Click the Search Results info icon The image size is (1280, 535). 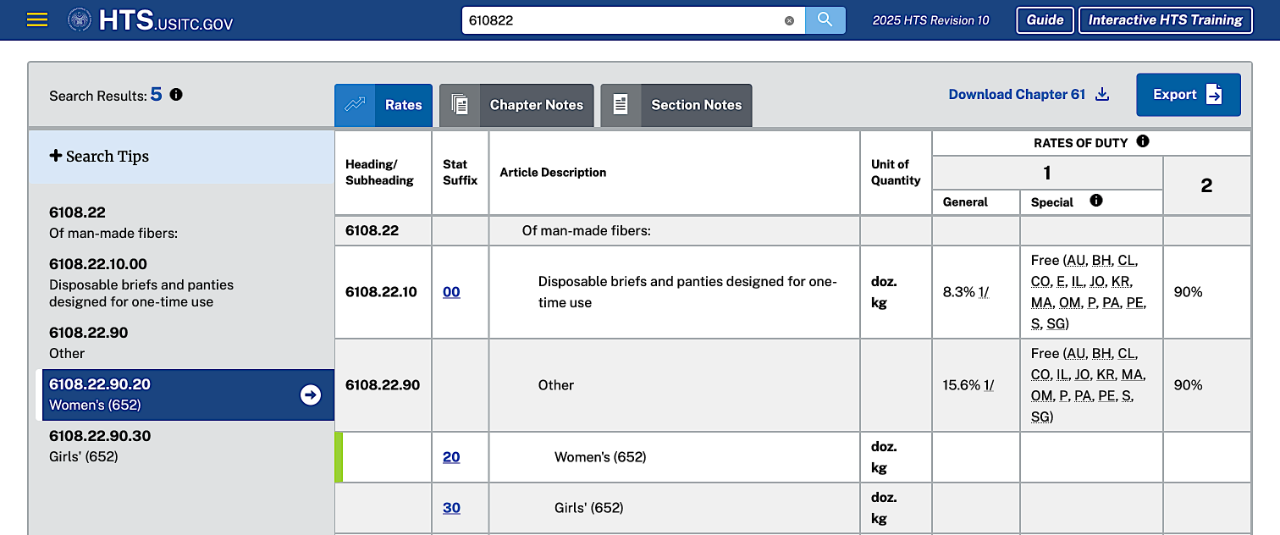point(176,95)
